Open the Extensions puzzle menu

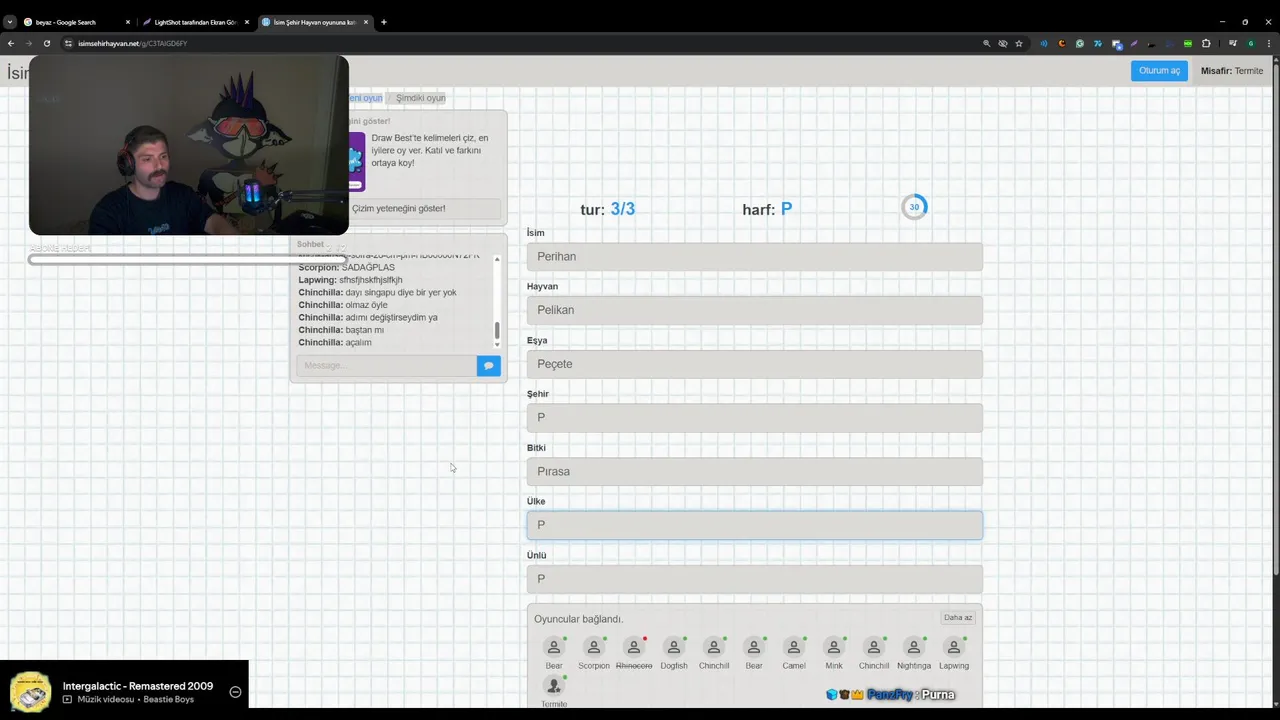(x=1206, y=44)
